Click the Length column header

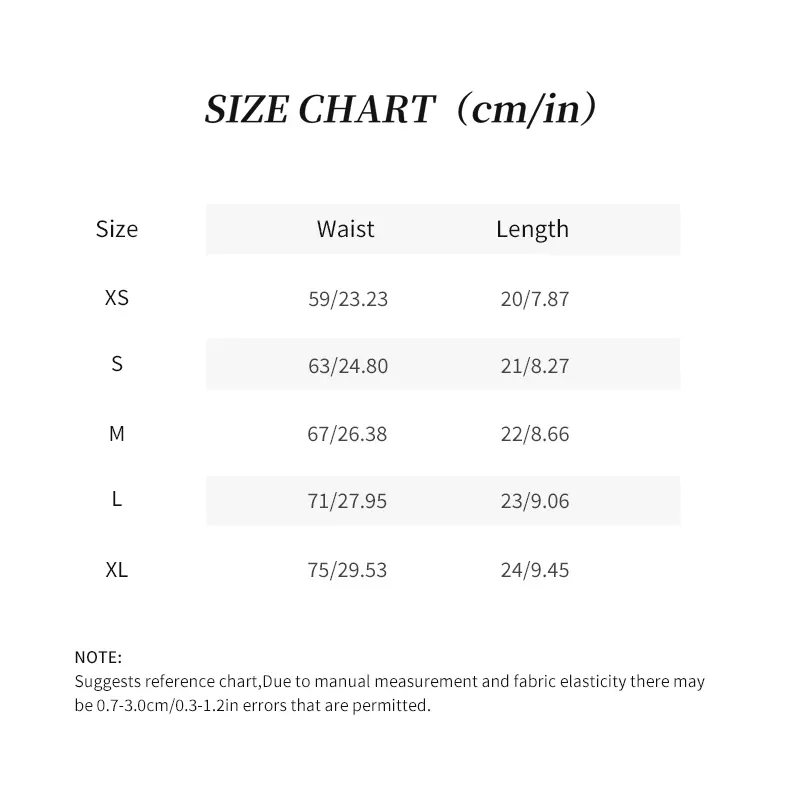[x=532, y=229]
